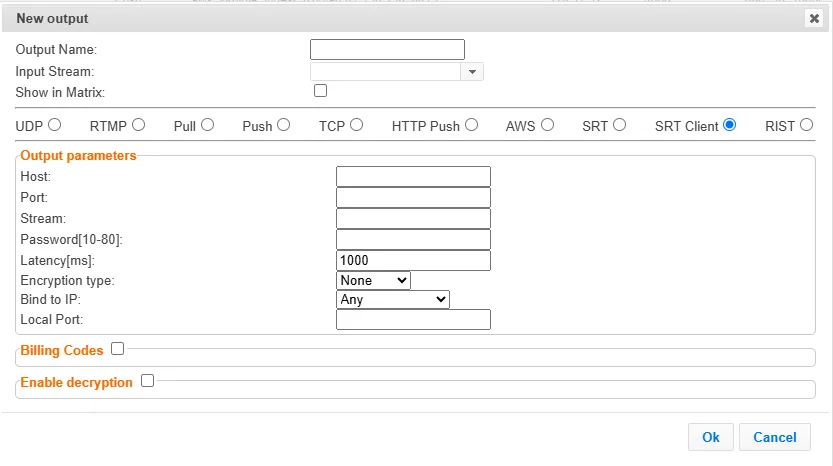Select the RIST radio button

pyautogui.click(x=806, y=125)
